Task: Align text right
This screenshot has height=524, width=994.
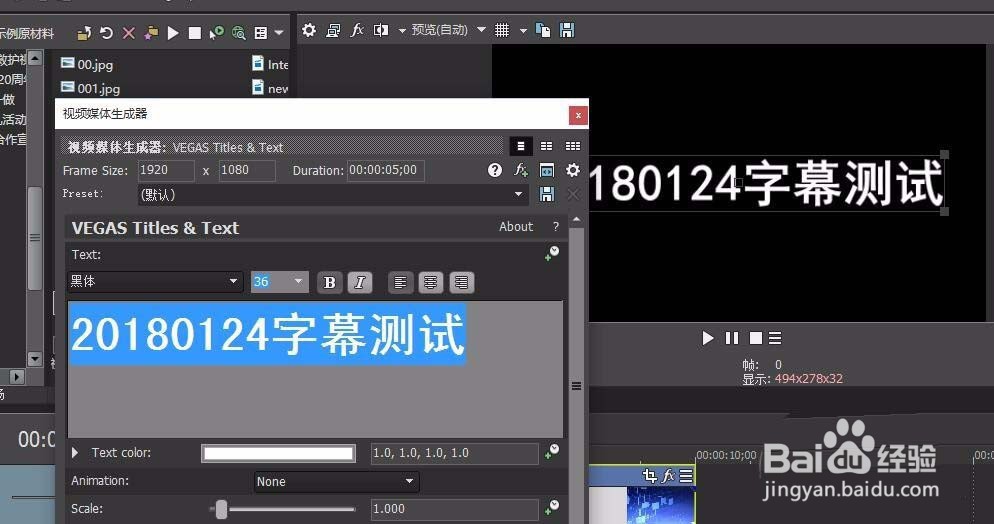Action: (x=462, y=283)
